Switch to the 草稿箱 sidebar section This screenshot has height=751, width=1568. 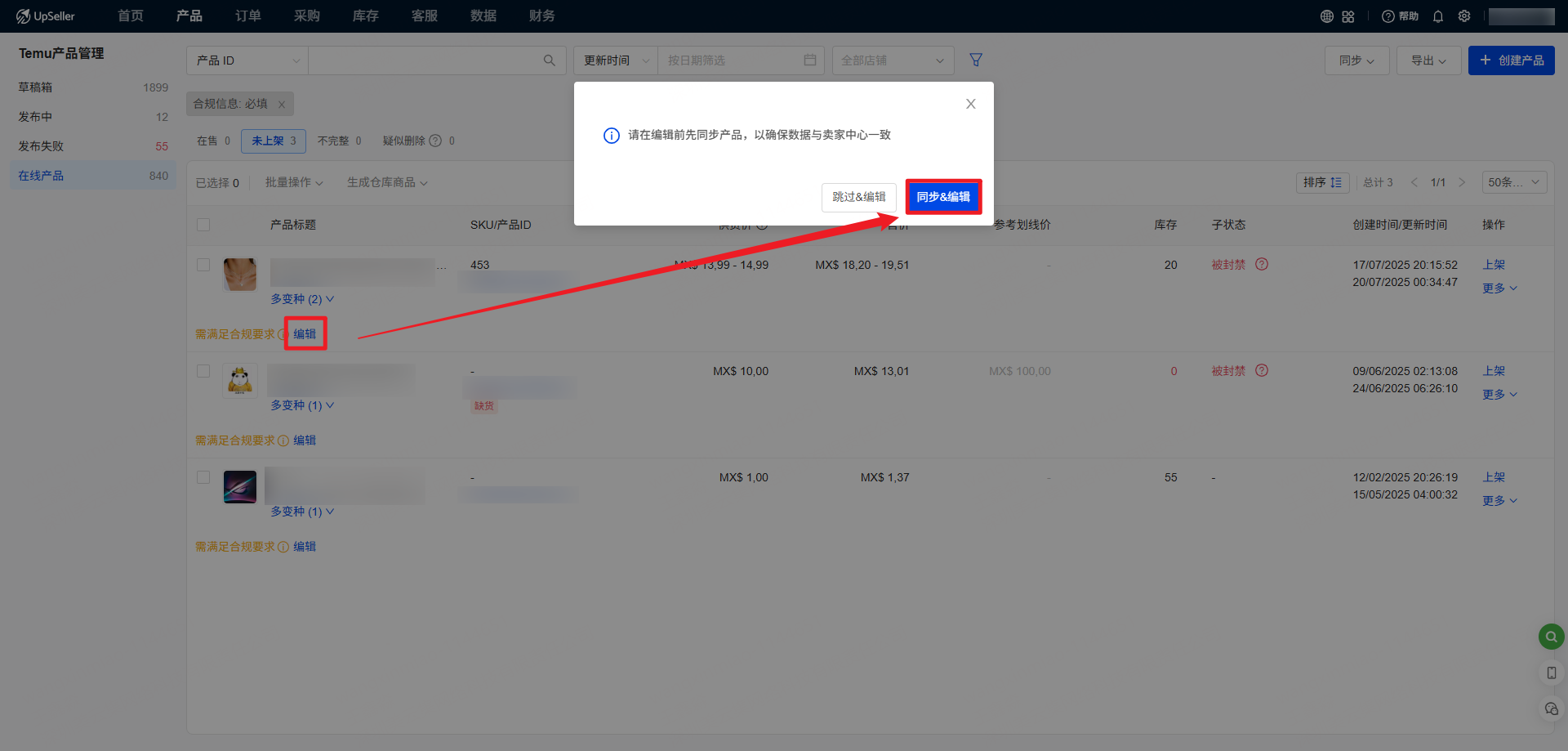pyautogui.click(x=35, y=87)
